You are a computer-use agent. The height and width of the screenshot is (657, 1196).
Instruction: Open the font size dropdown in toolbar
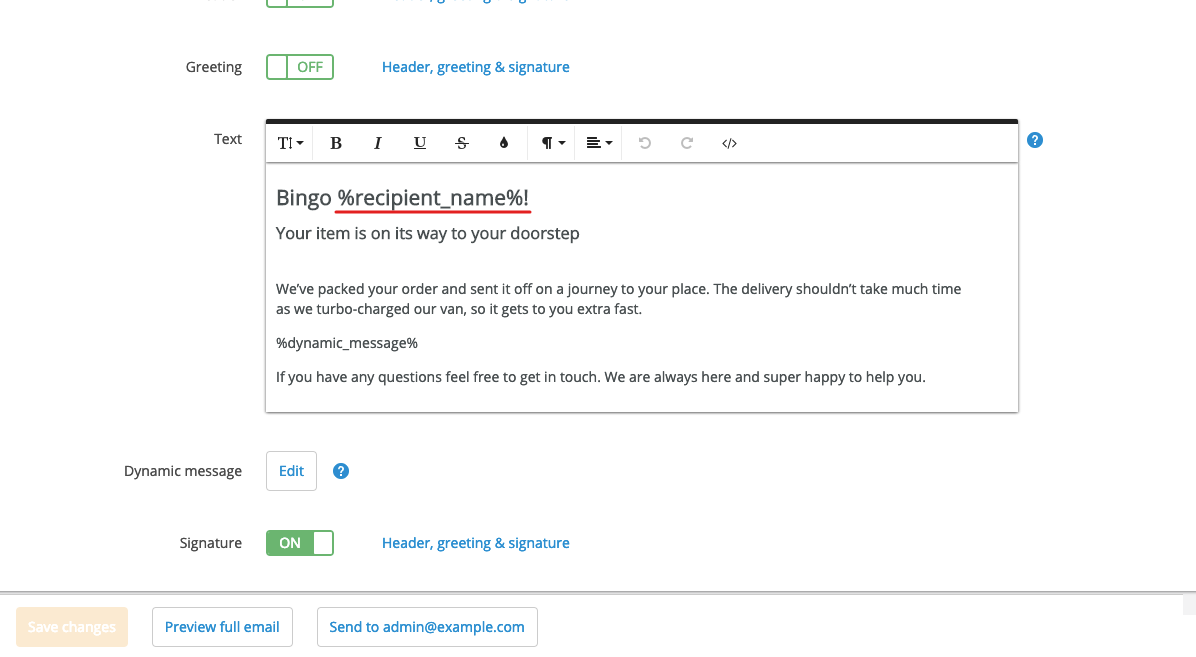point(290,143)
